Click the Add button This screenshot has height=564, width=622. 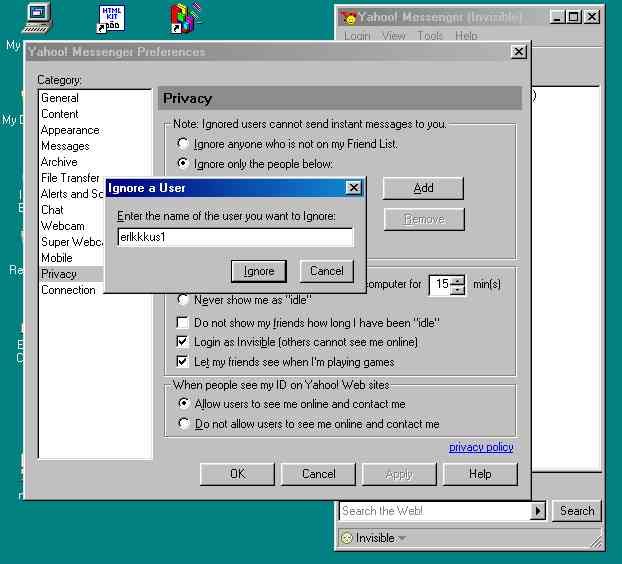pyautogui.click(x=423, y=188)
